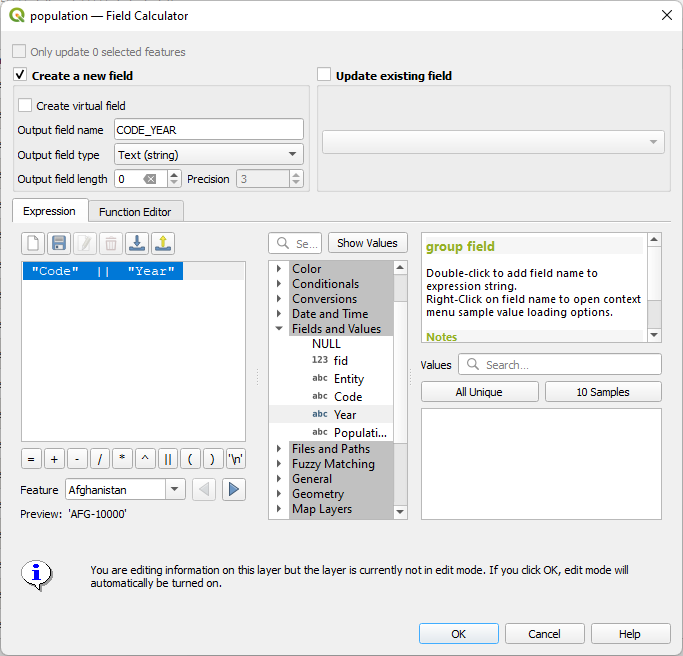This screenshot has width=683, height=656.
Task: Select the fid field
Action: pos(330,361)
